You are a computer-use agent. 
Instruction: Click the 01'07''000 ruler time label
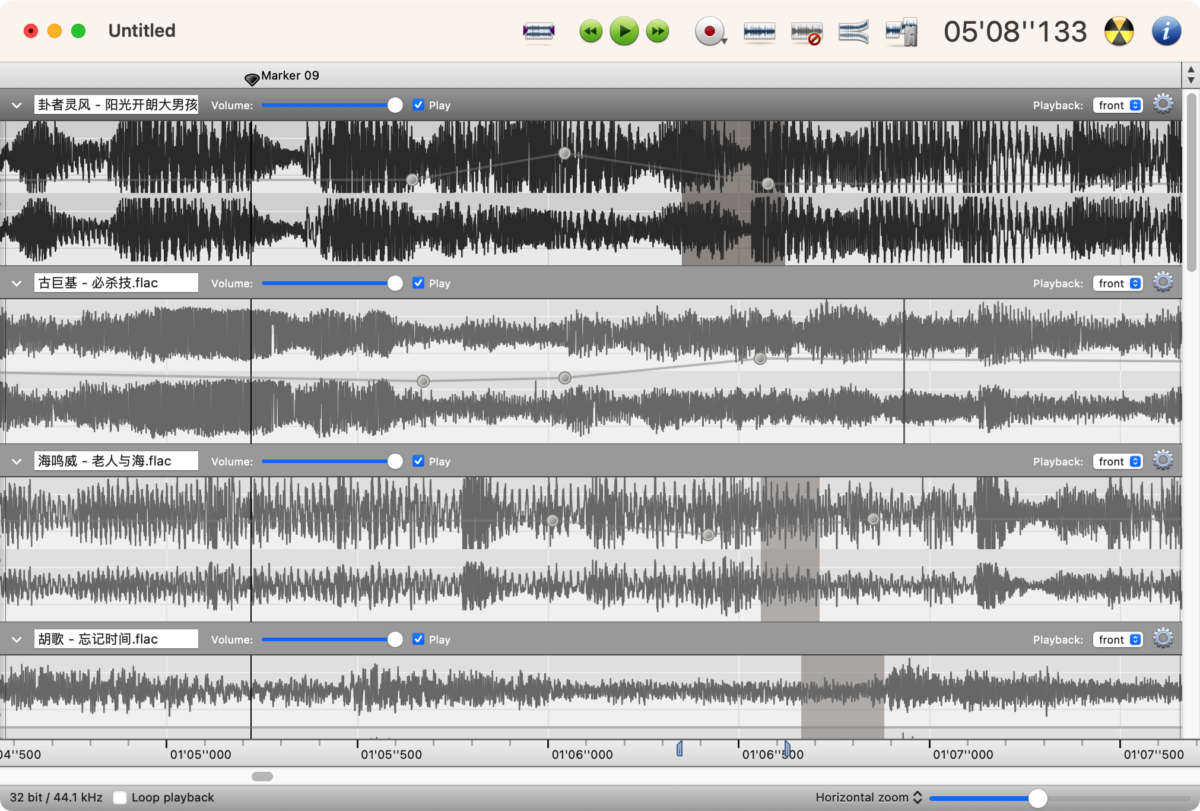pyautogui.click(x=964, y=755)
